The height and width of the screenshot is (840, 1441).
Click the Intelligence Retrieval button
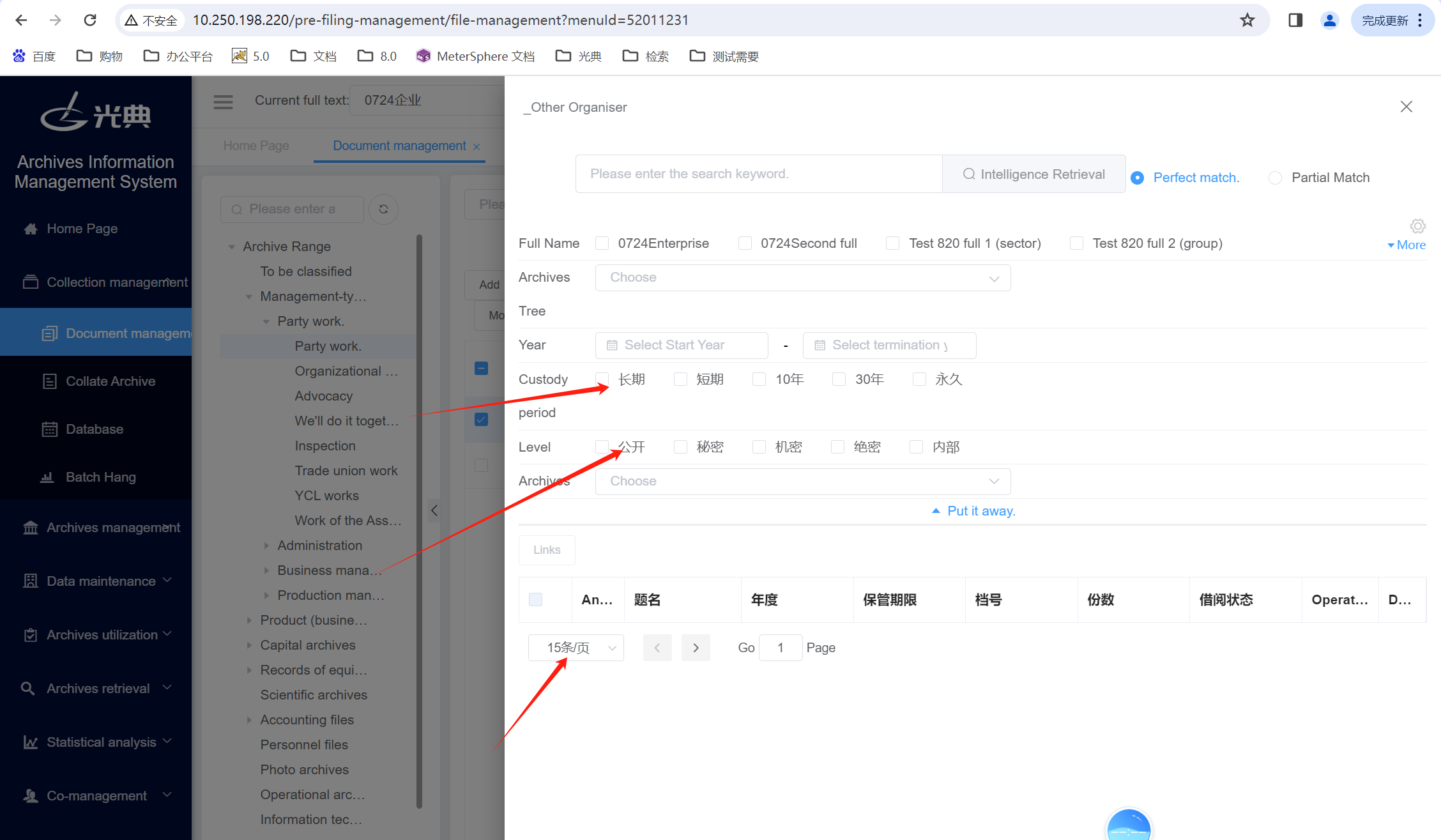(x=1033, y=174)
